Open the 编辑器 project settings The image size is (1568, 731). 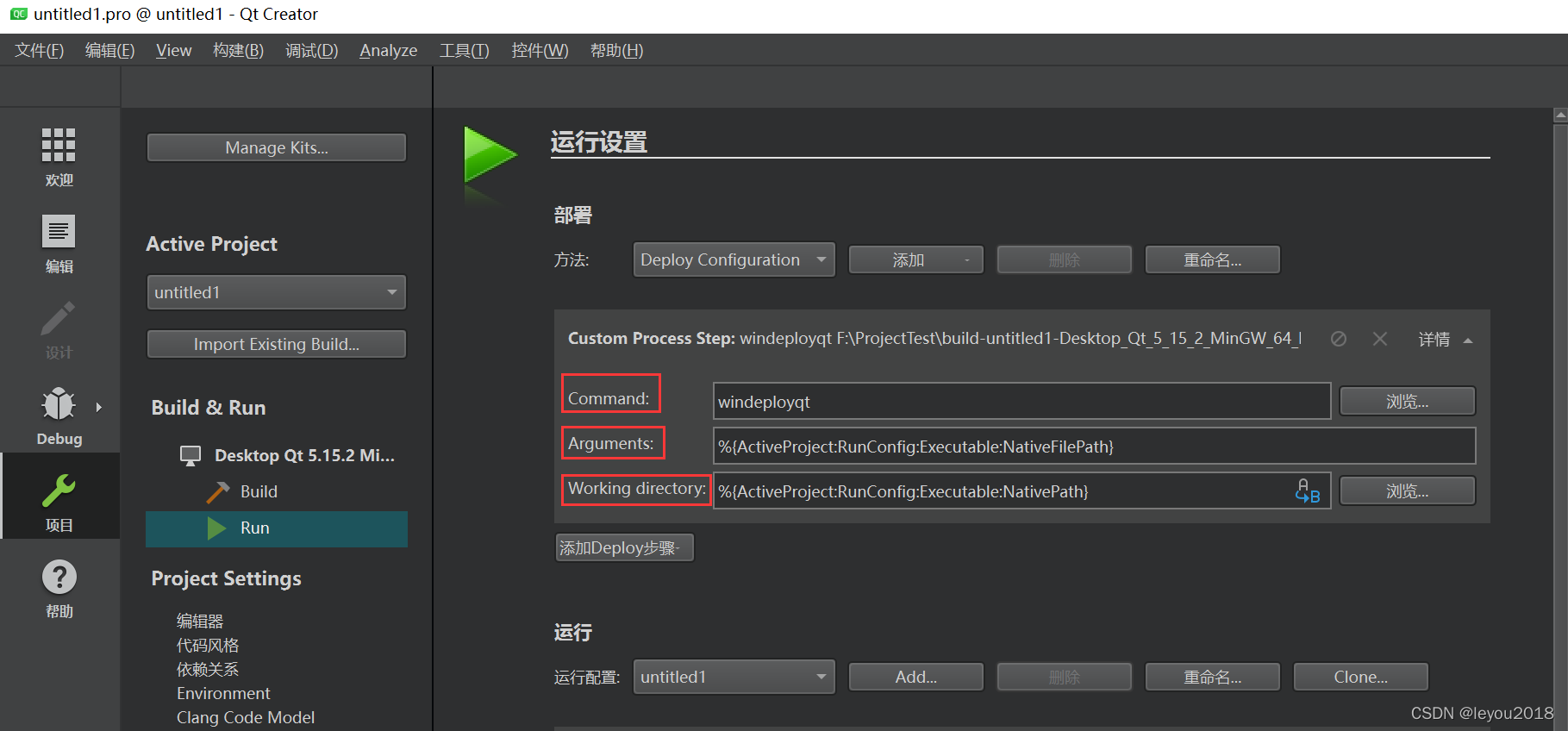(200, 621)
